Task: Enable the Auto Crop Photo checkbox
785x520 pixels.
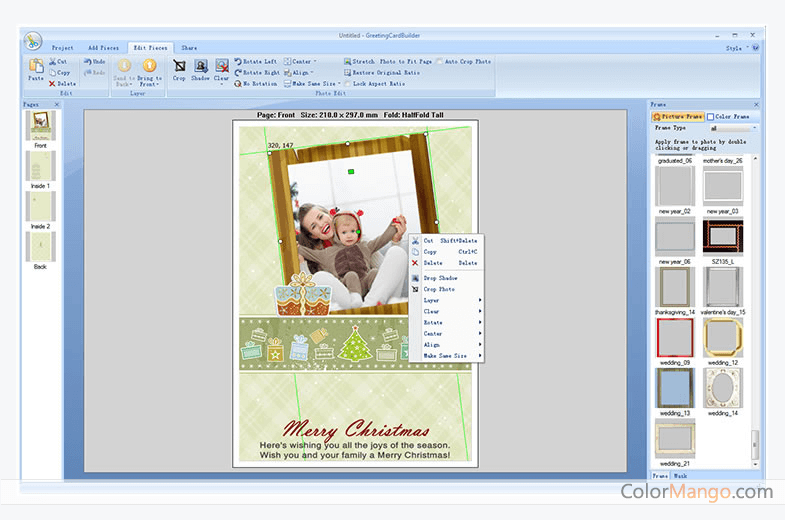Action: (439, 61)
